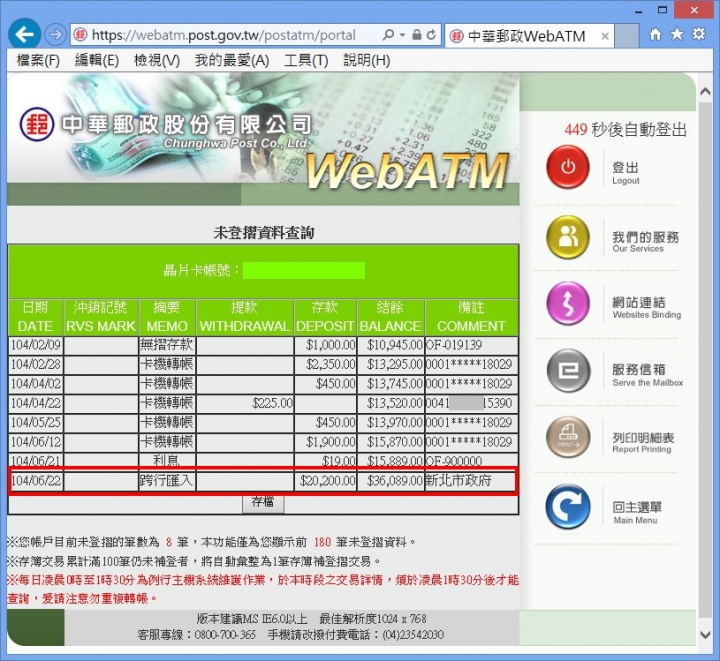Click the blue Main Menu arrow icon
Image resolution: width=720 pixels, height=661 pixels.
coord(568,506)
